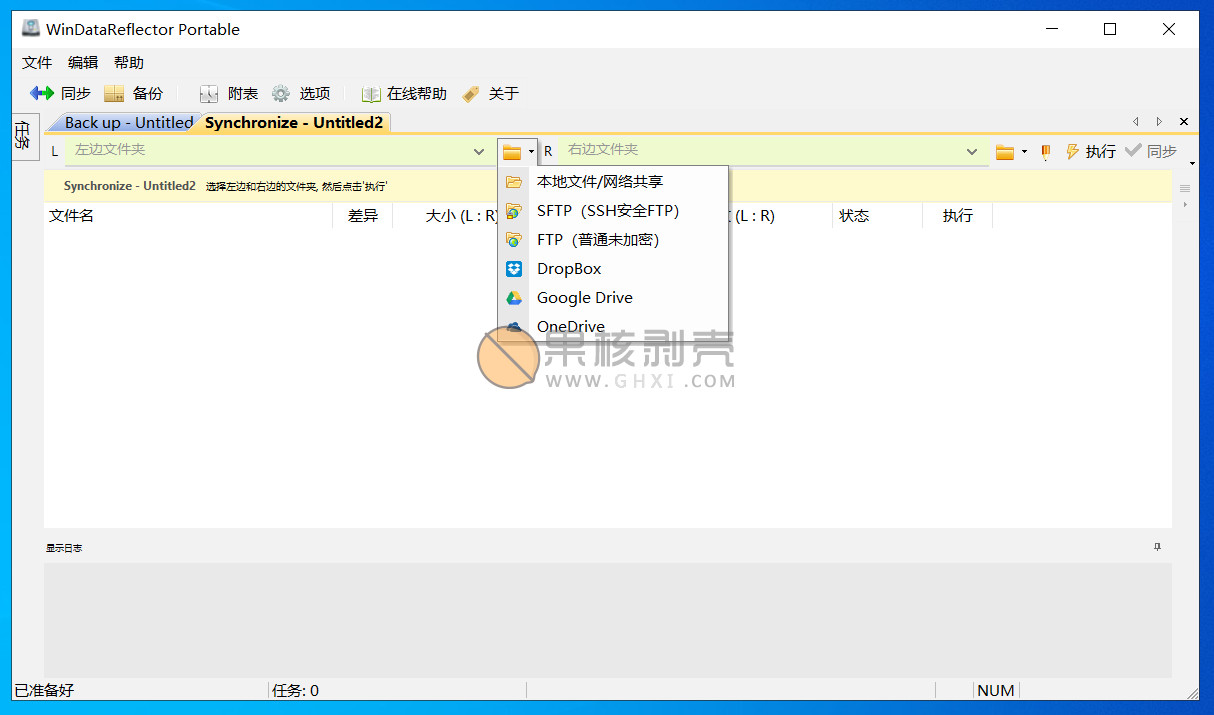Image resolution: width=1214 pixels, height=715 pixels.
Task: Click the filter pencil icon beside 执行
Action: 1044,151
